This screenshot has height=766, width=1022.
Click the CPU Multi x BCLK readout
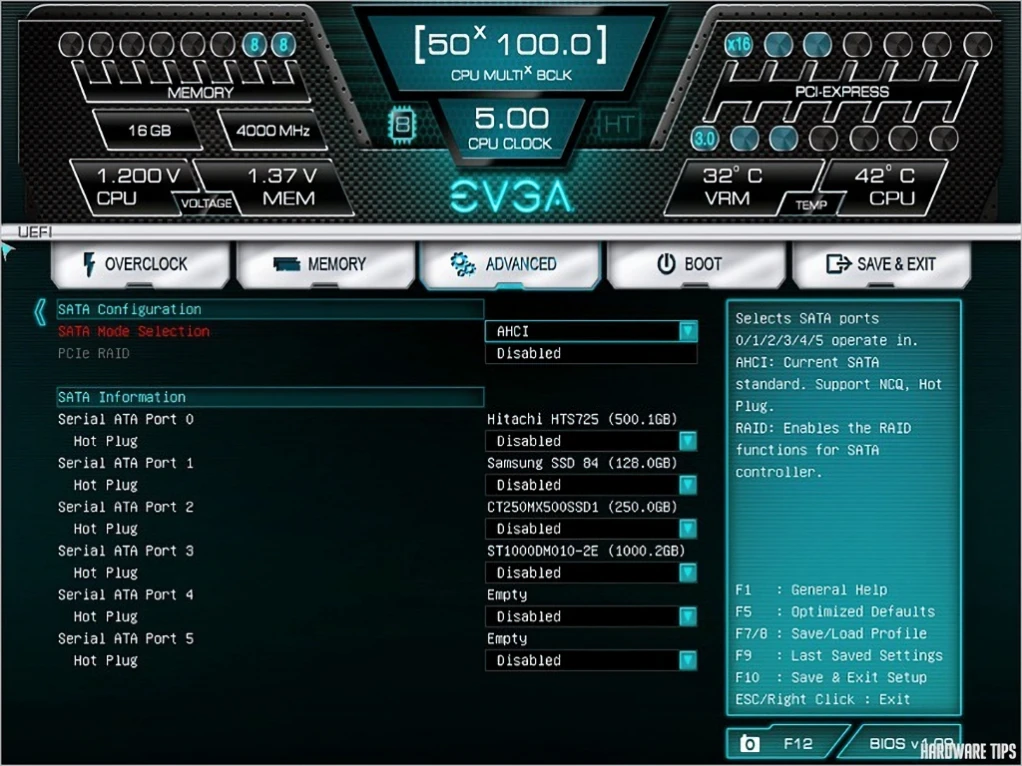click(x=511, y=53)
